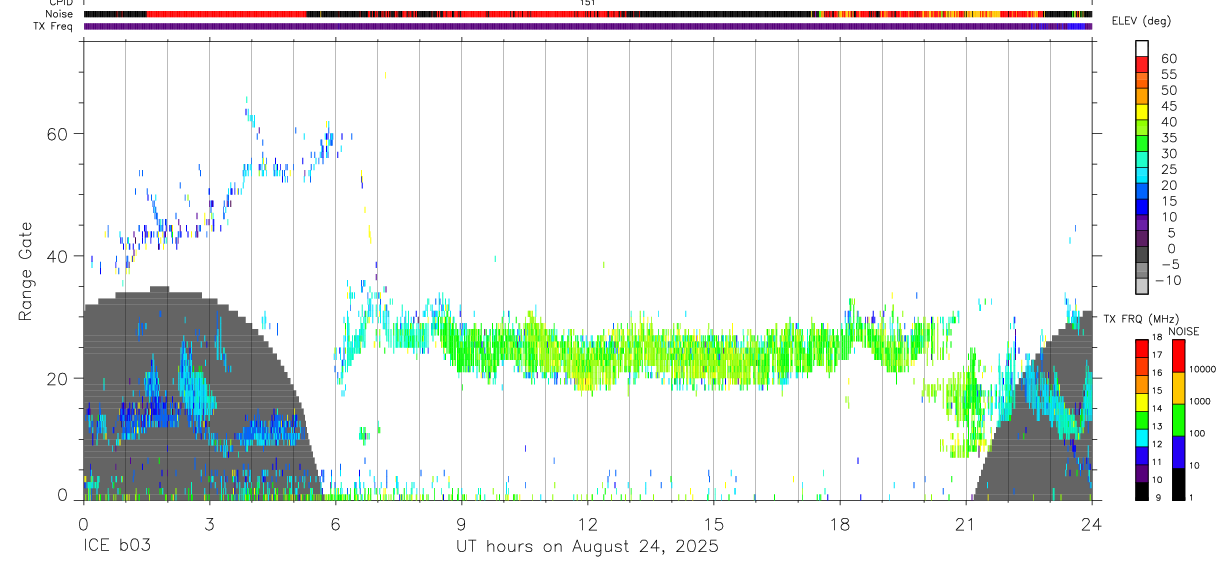The height and width of the screenshot is (567, 1228).
Task: Click the red segment of the NOISE color scale
Action: [1181, 356]
